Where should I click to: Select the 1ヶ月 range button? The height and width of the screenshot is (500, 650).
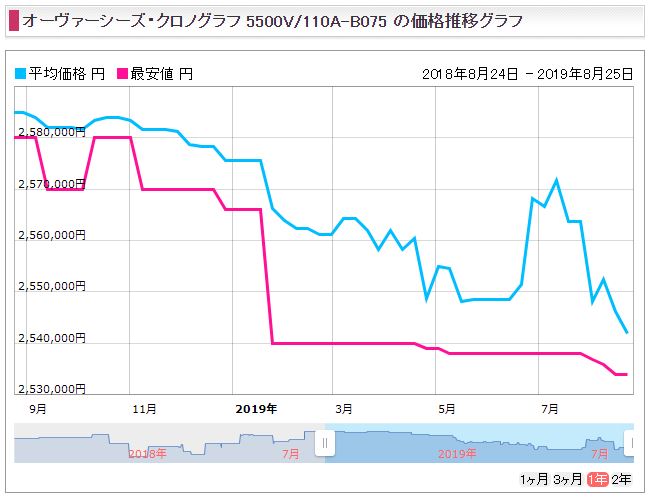534,480
